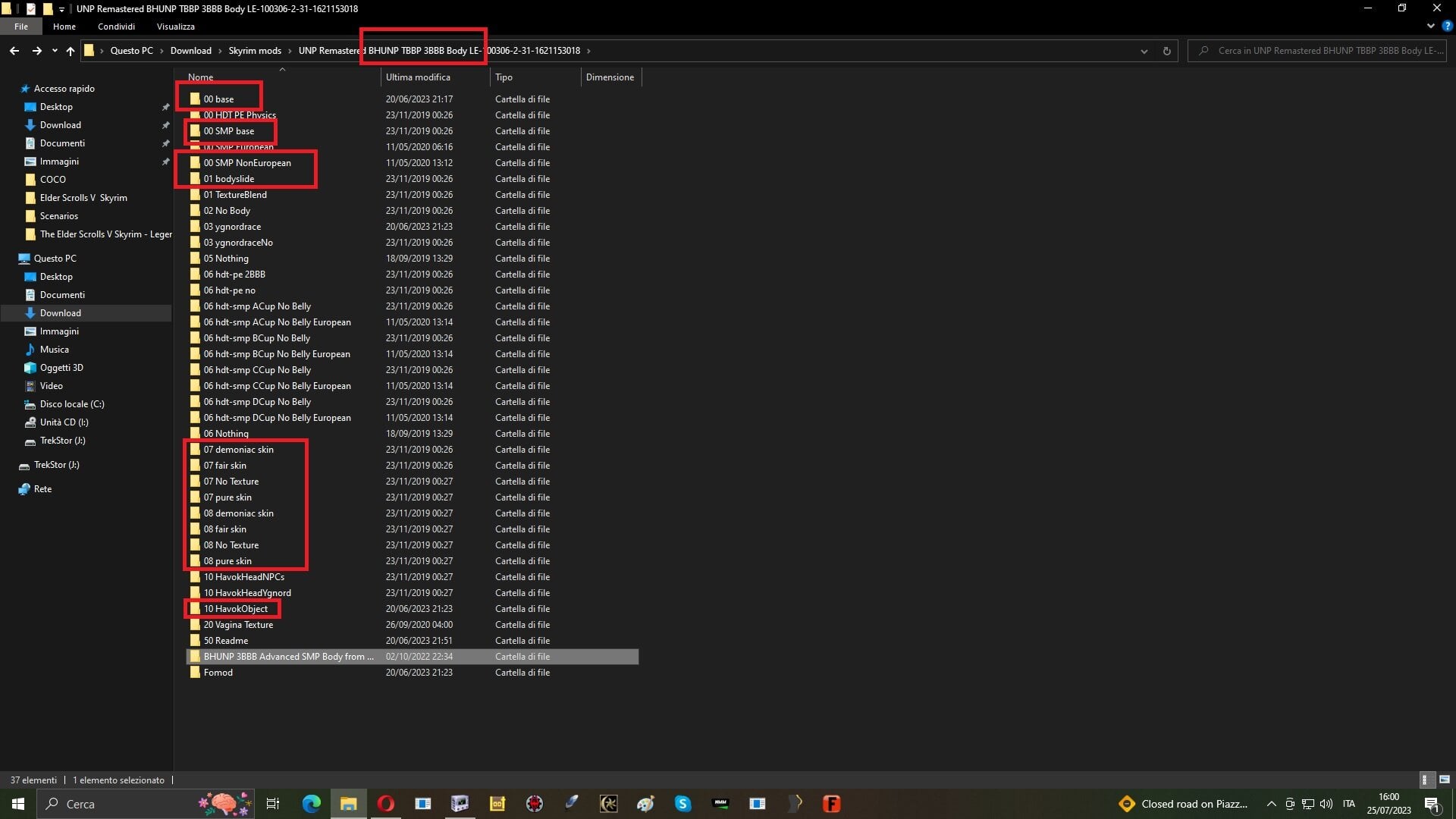This screenshot has height=819, width=1456.
Task: Expand the ribbon with the chevron
Action: (x=1430, y=27)
